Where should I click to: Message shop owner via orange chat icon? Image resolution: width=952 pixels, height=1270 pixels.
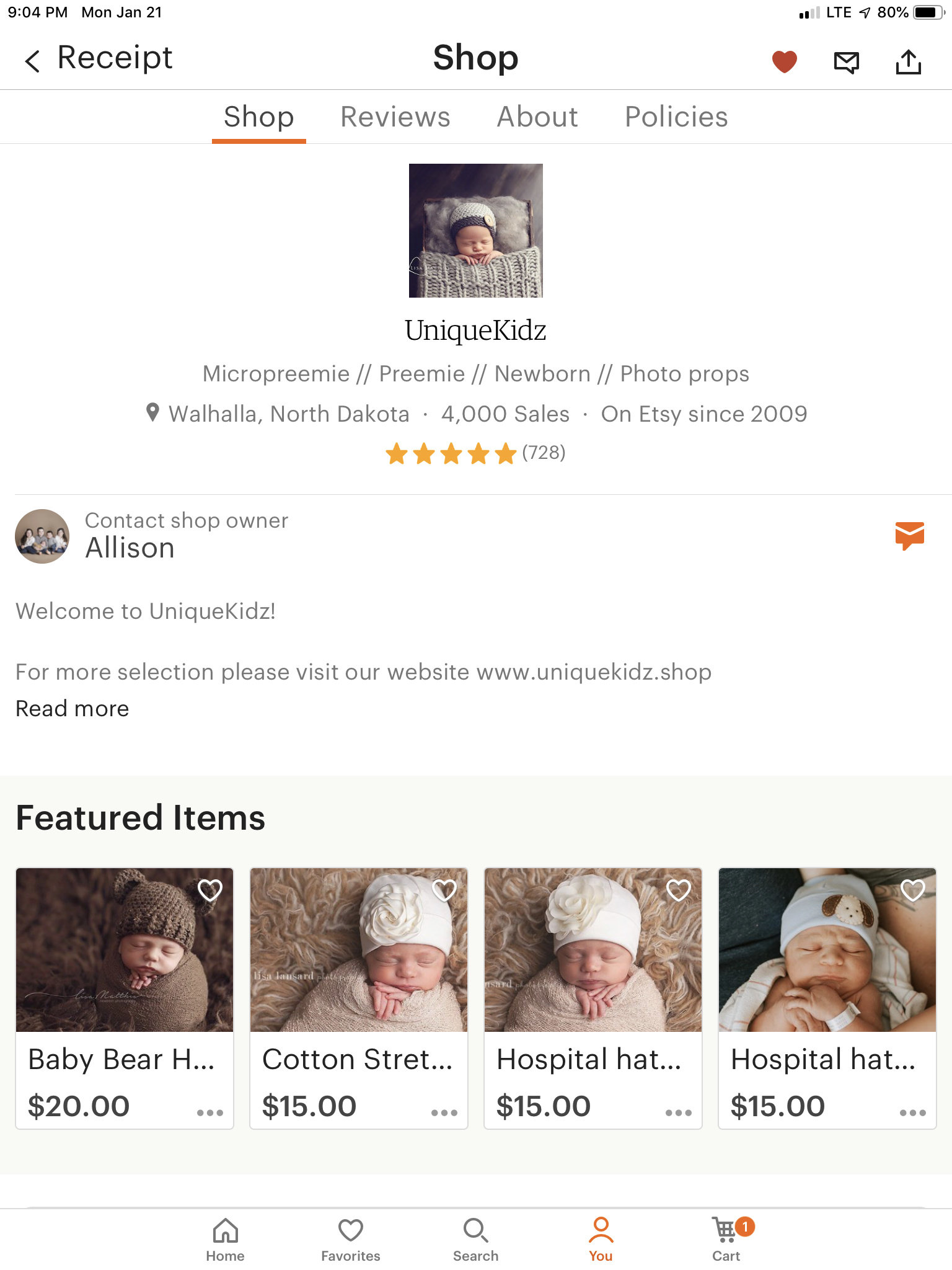click(x=909, y=536)
